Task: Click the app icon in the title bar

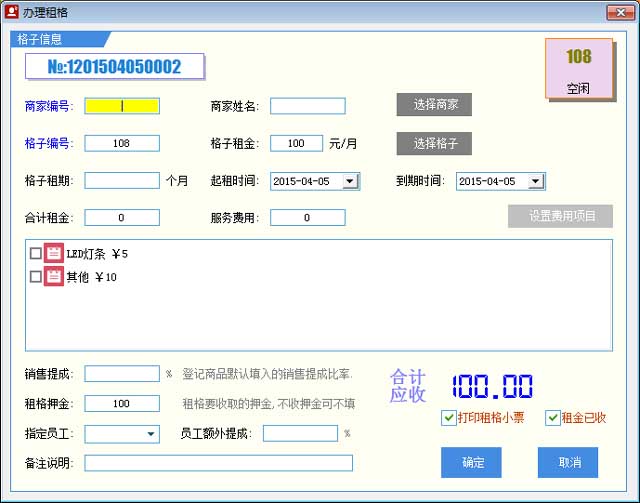Action: coord(11,11)
